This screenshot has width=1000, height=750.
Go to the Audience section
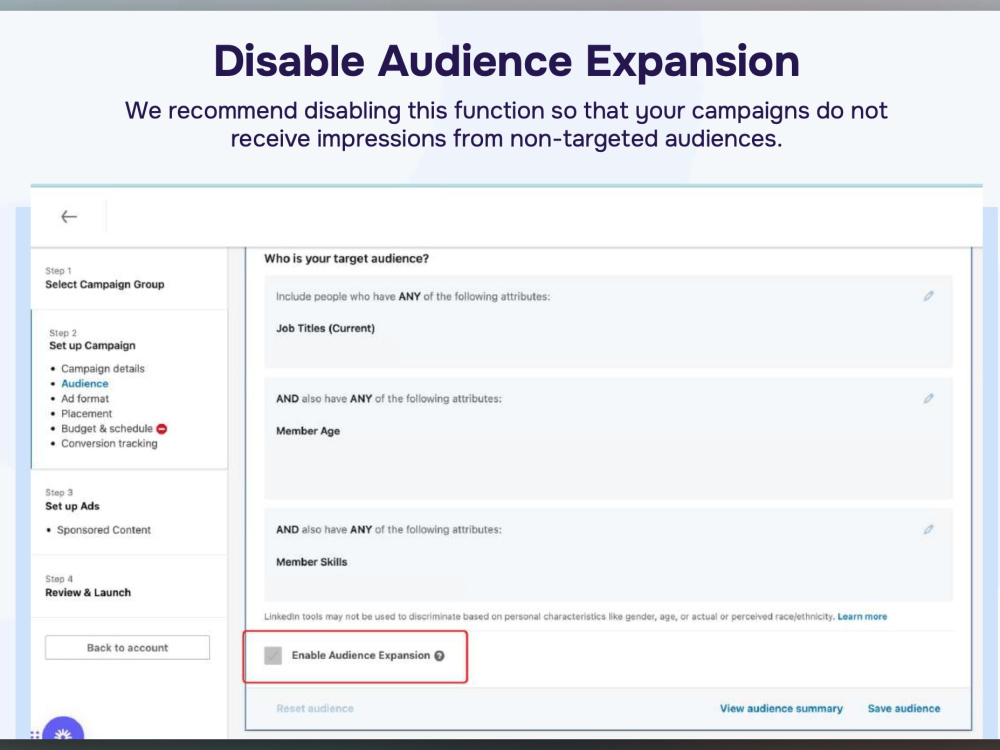(x=85, y=383)
